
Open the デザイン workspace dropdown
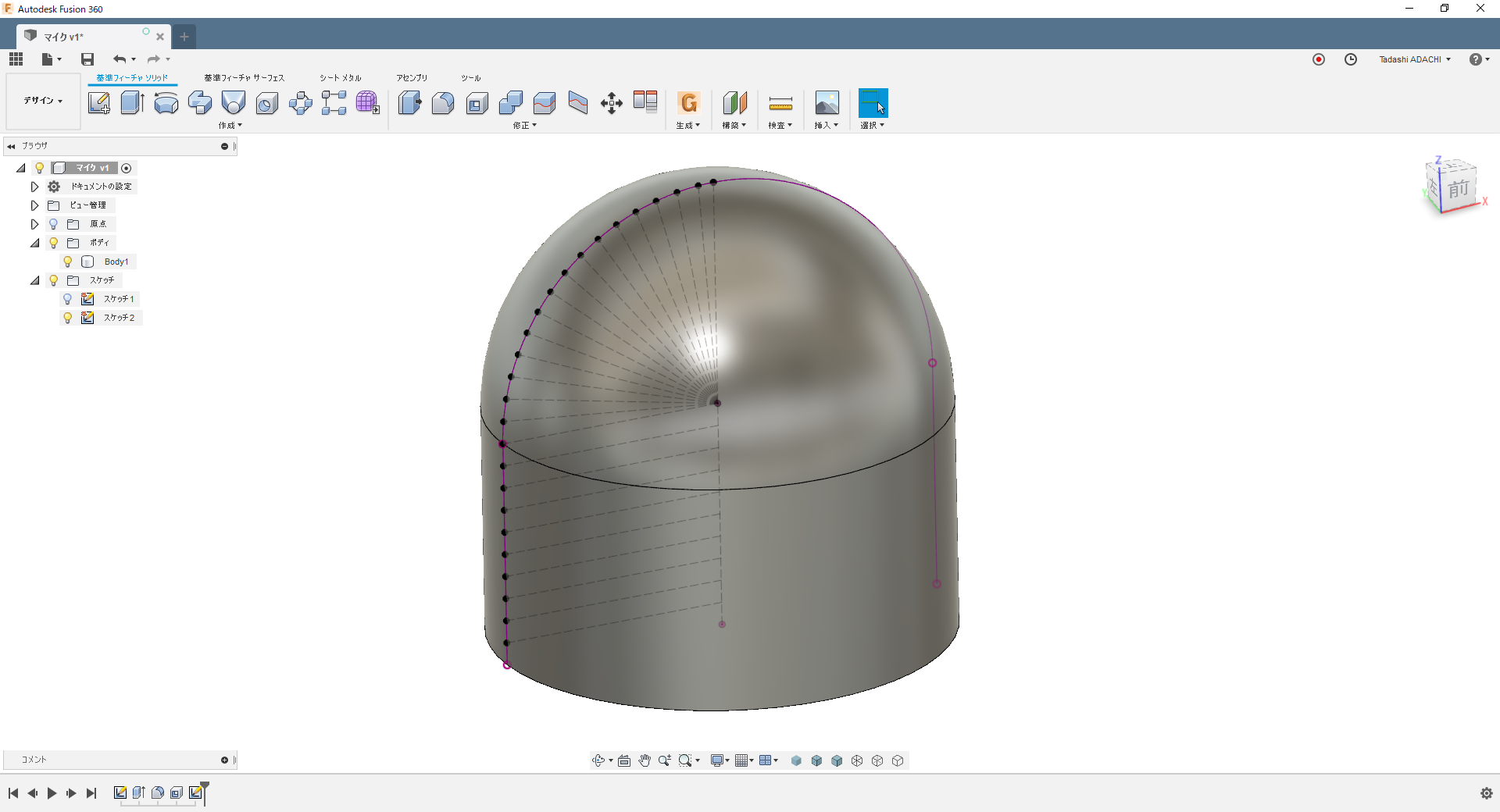click(43, 101)
